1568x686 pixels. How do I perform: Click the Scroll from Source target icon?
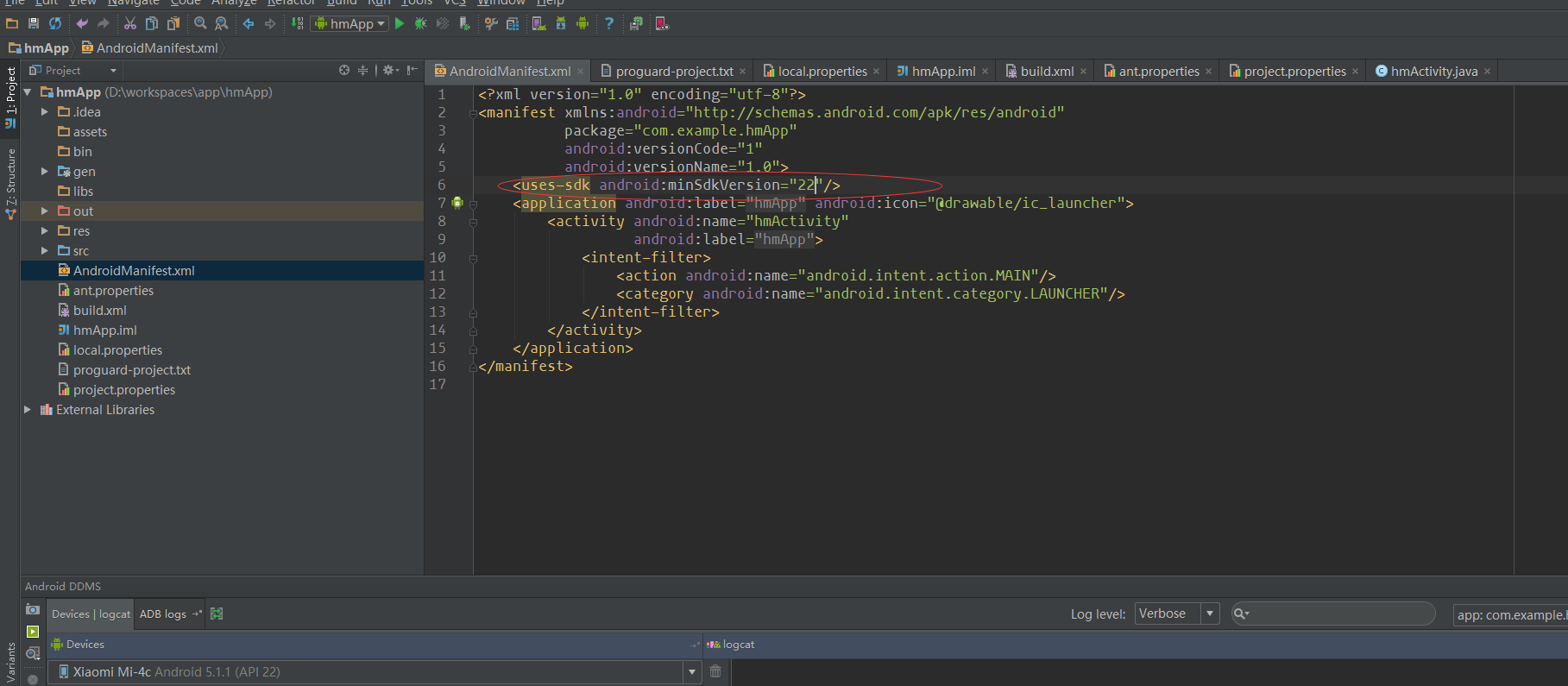(x=344, y=70)
